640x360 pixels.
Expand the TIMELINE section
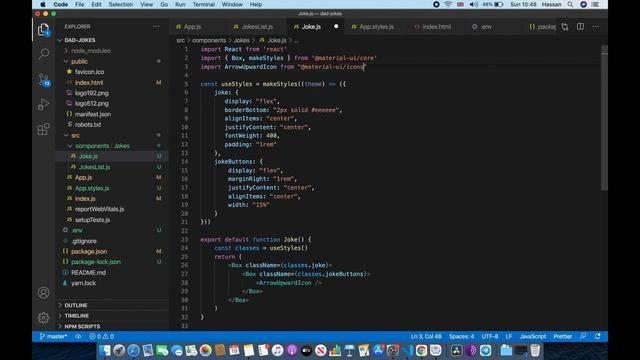(x=76, y=316)
